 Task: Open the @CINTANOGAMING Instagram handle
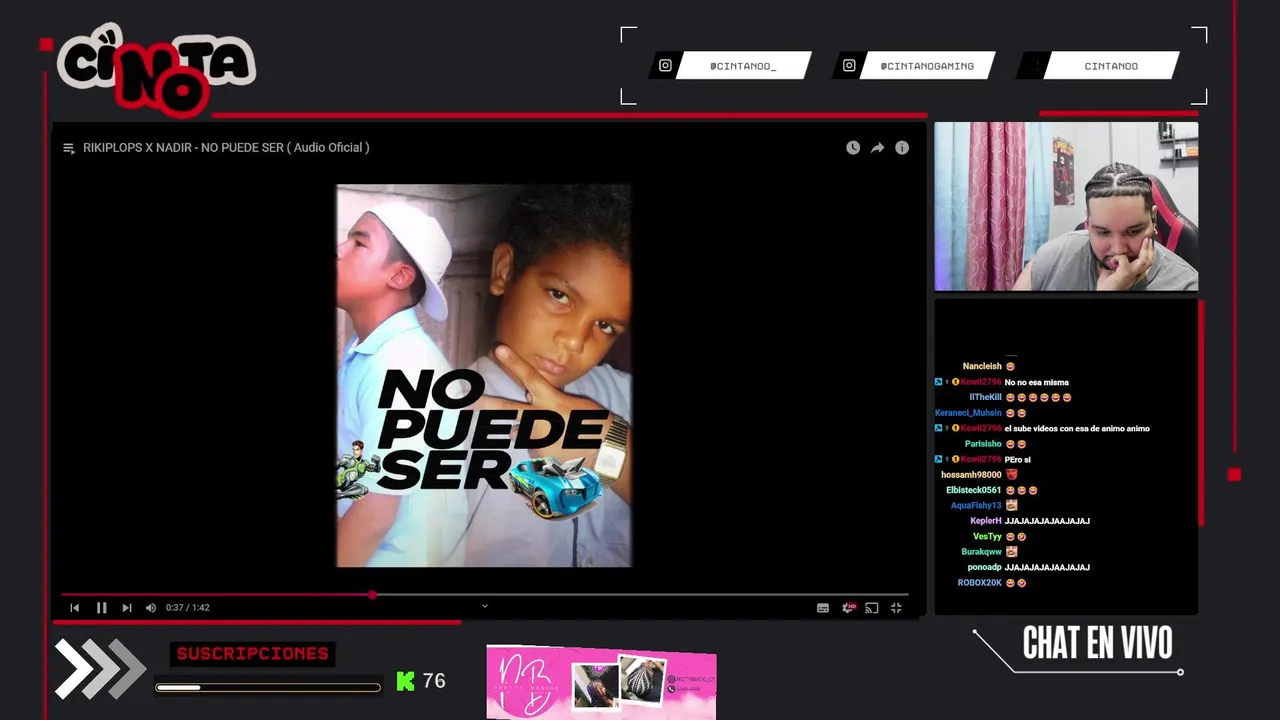coord(927,66)
